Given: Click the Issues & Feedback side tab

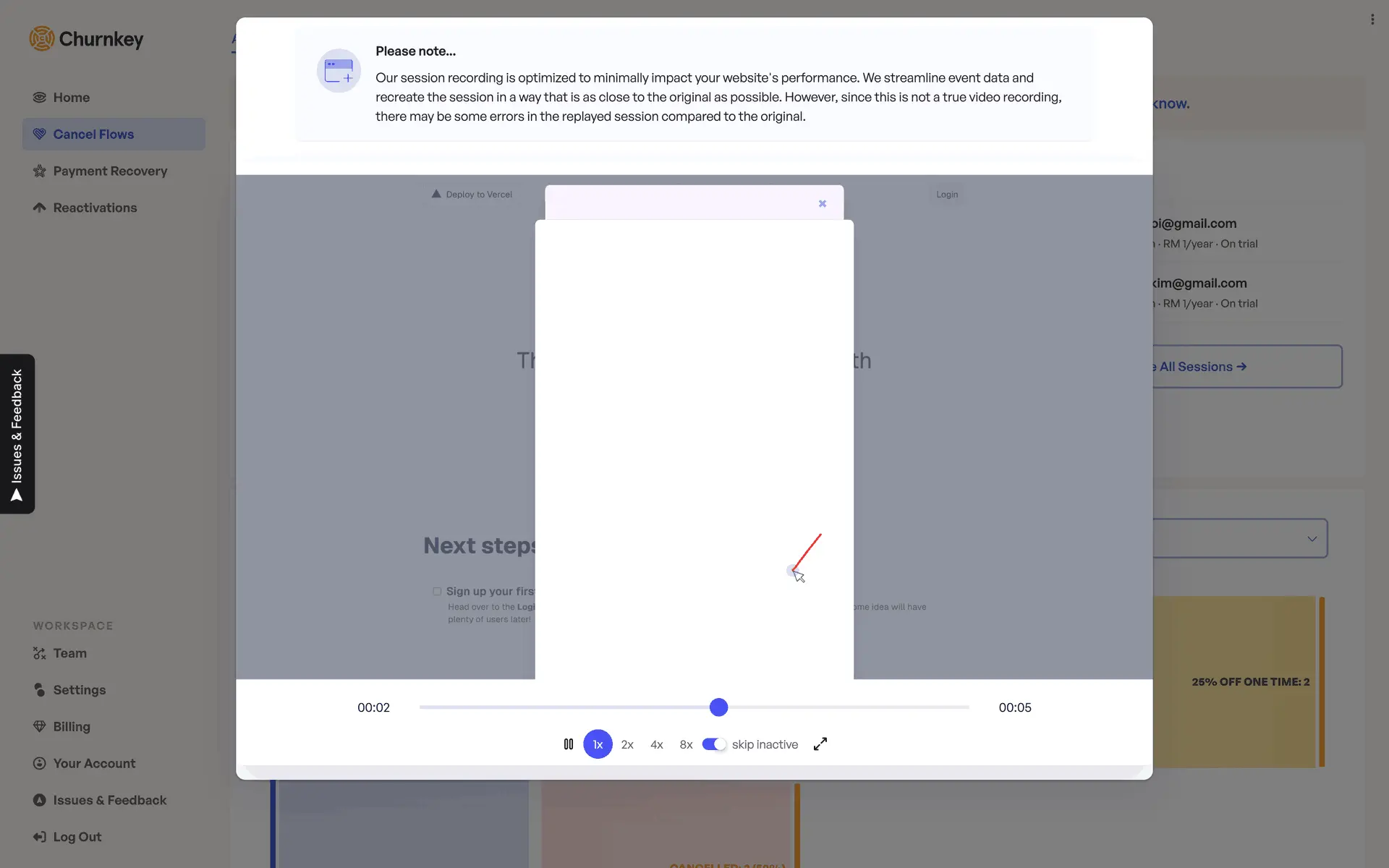Looking at the screenshot, I should tap(17, 434).
